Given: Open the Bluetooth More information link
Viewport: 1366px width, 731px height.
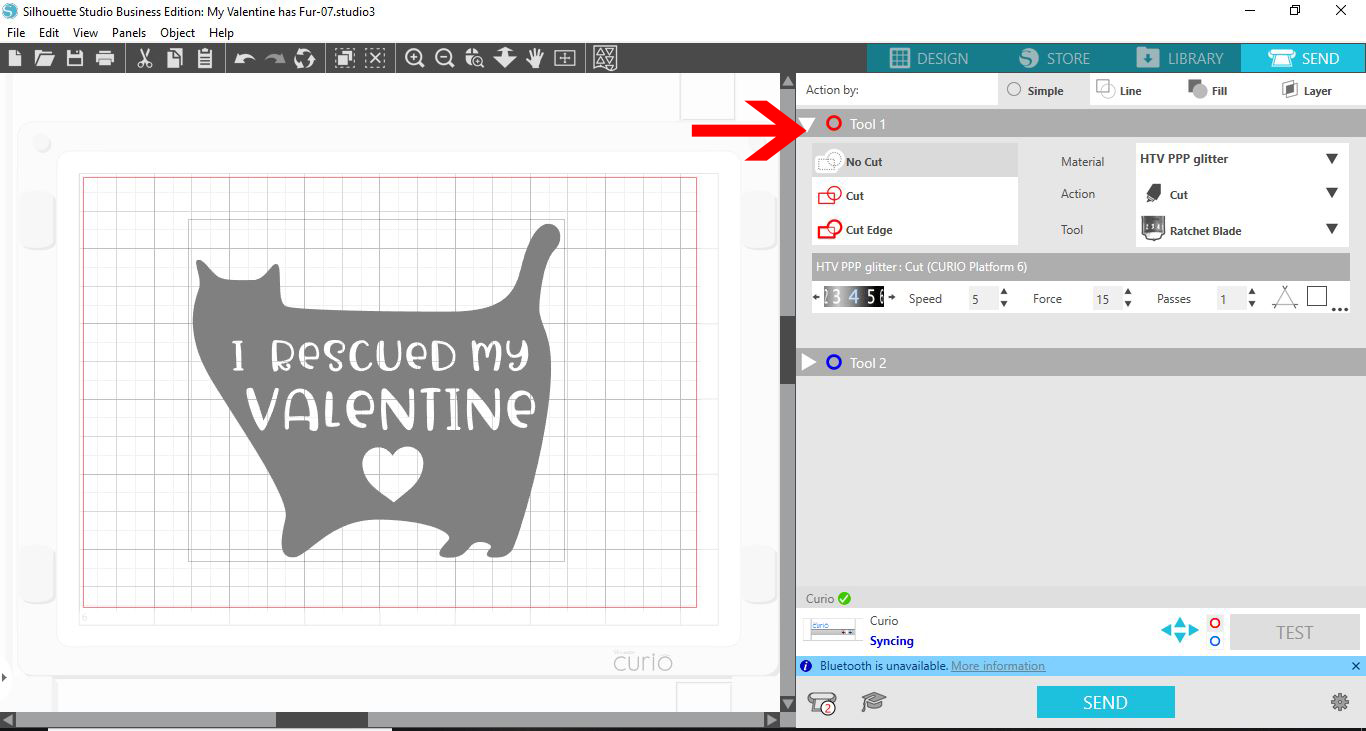Looking at the screenshot, I should pos(998,665).
